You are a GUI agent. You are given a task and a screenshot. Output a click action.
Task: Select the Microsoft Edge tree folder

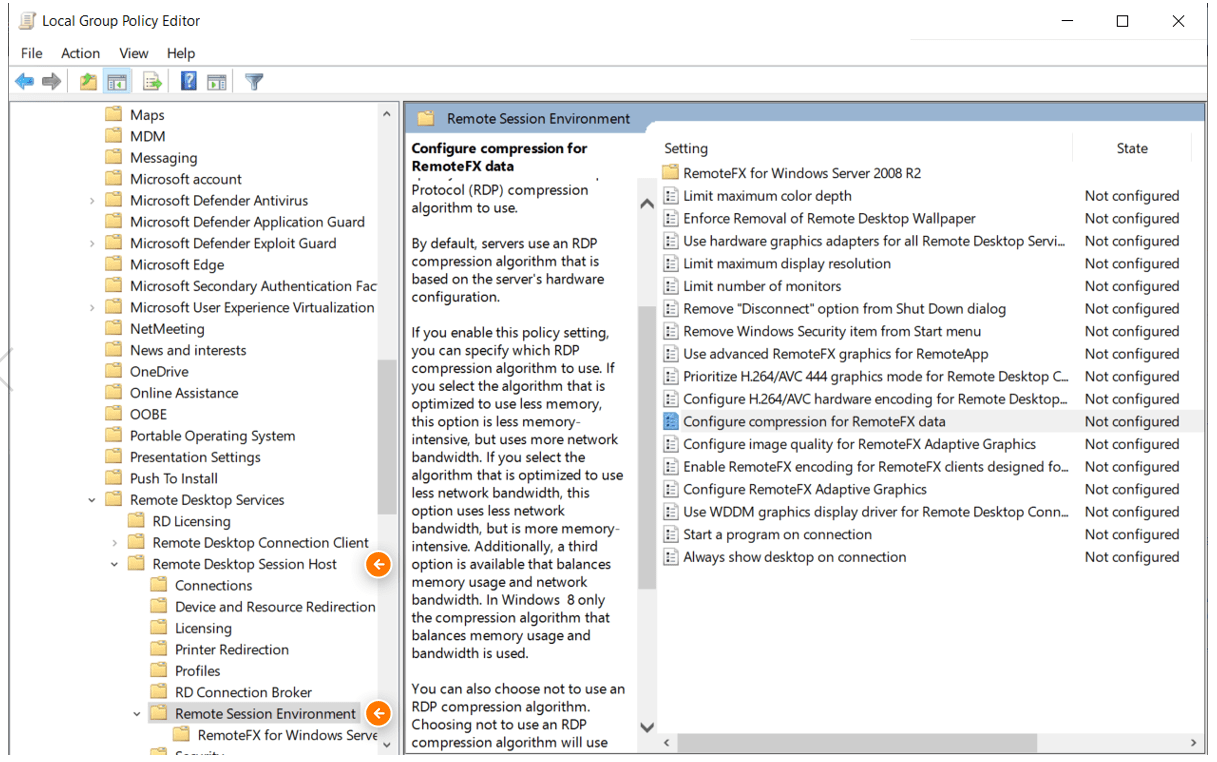pos(177,265)
